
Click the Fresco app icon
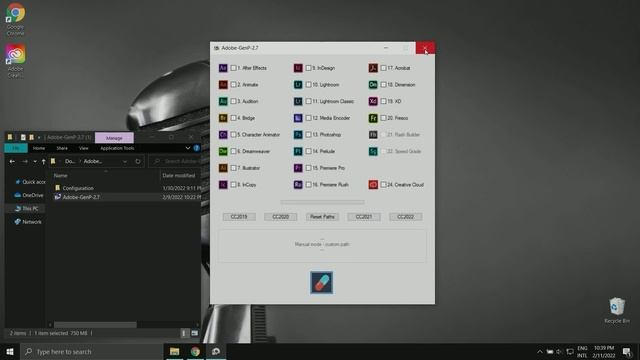pos(373,118)
